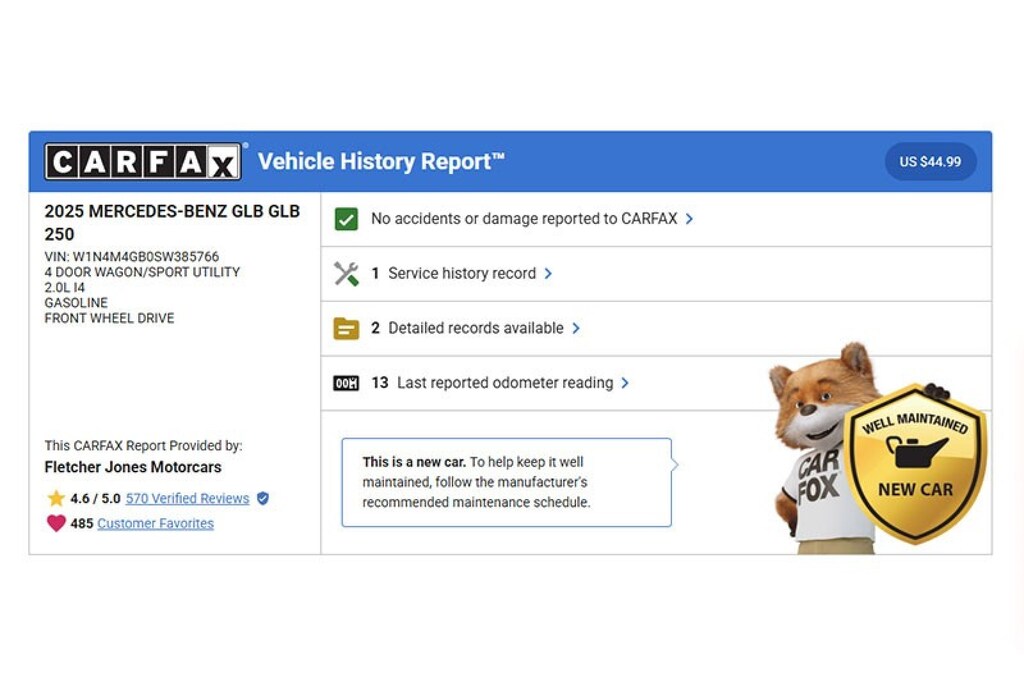Click the CARFAX logo in the header
This screenshot has width=1024, height=682.
click(143, 161)
